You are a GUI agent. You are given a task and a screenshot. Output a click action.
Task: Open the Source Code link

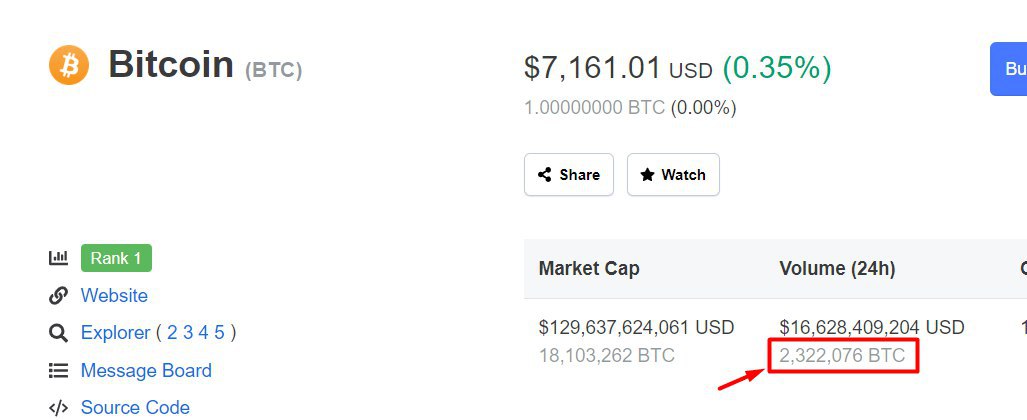pos(135,408)
